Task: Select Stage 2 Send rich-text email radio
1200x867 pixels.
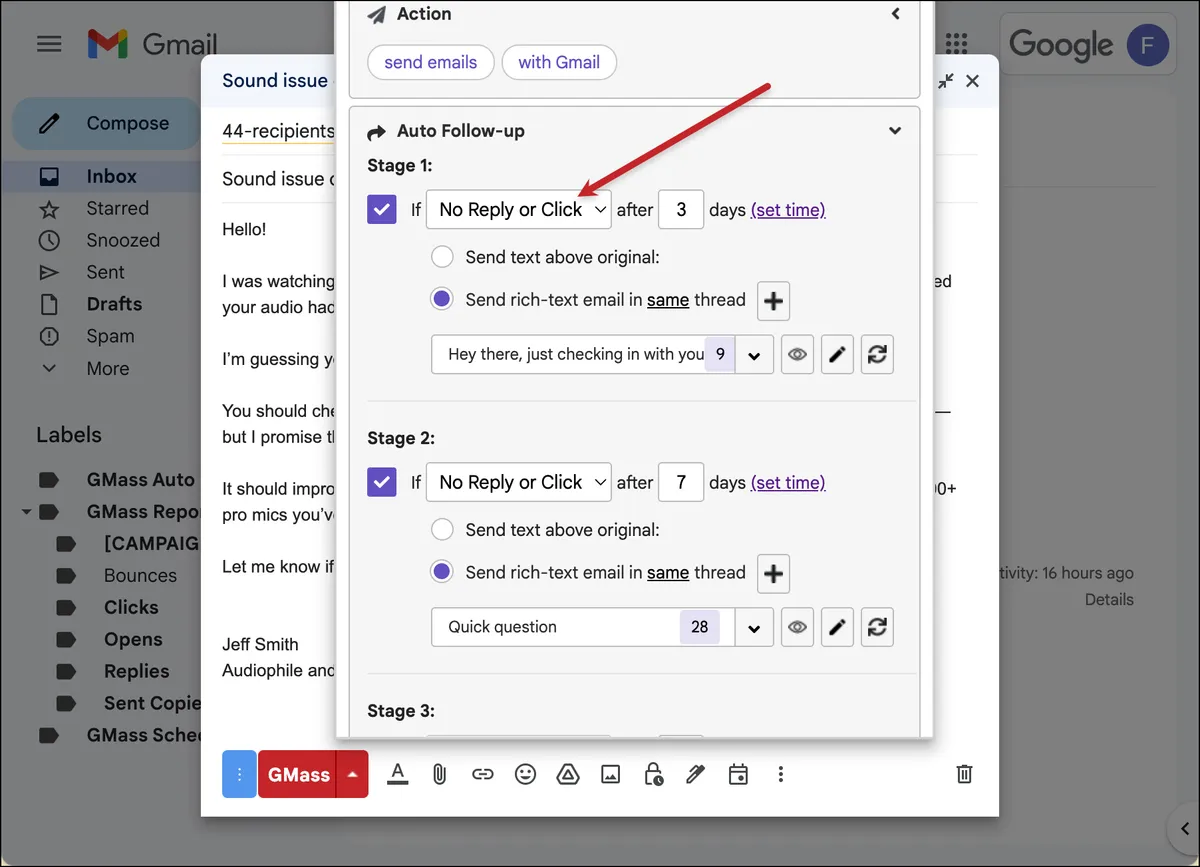Action: pyautogui.click(x=442, y=572)
